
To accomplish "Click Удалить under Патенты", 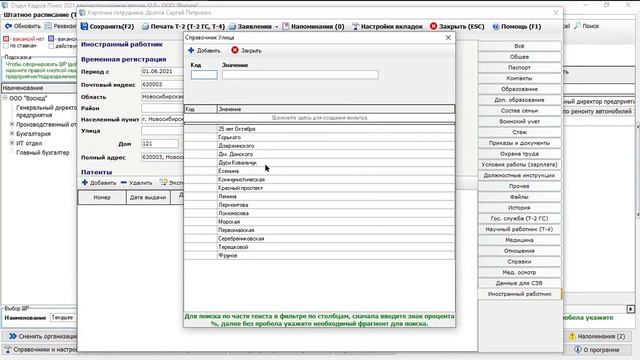I will (136, 182).
